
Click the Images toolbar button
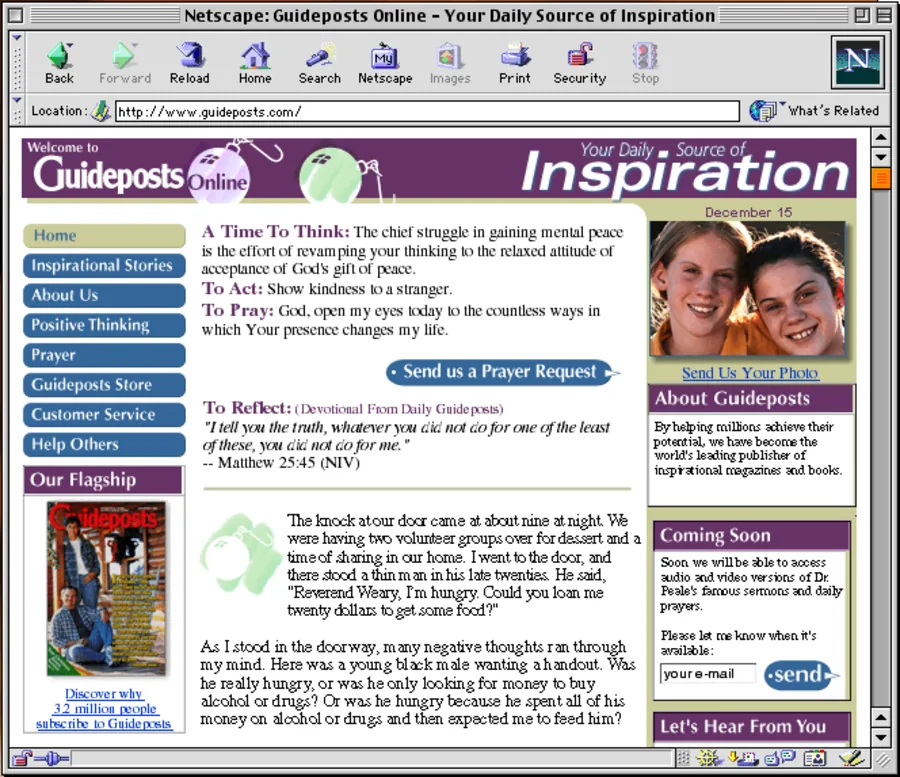point(450,63)
